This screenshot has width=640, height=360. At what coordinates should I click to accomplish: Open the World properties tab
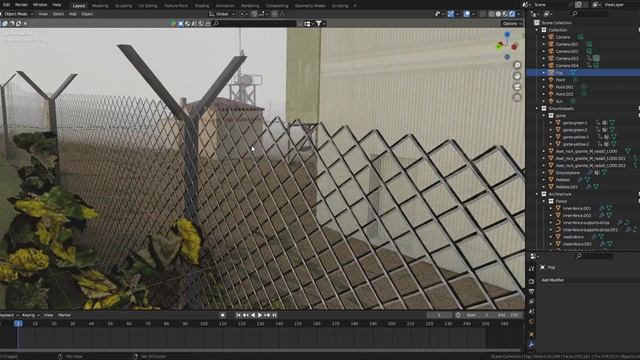tap(531, 322)
